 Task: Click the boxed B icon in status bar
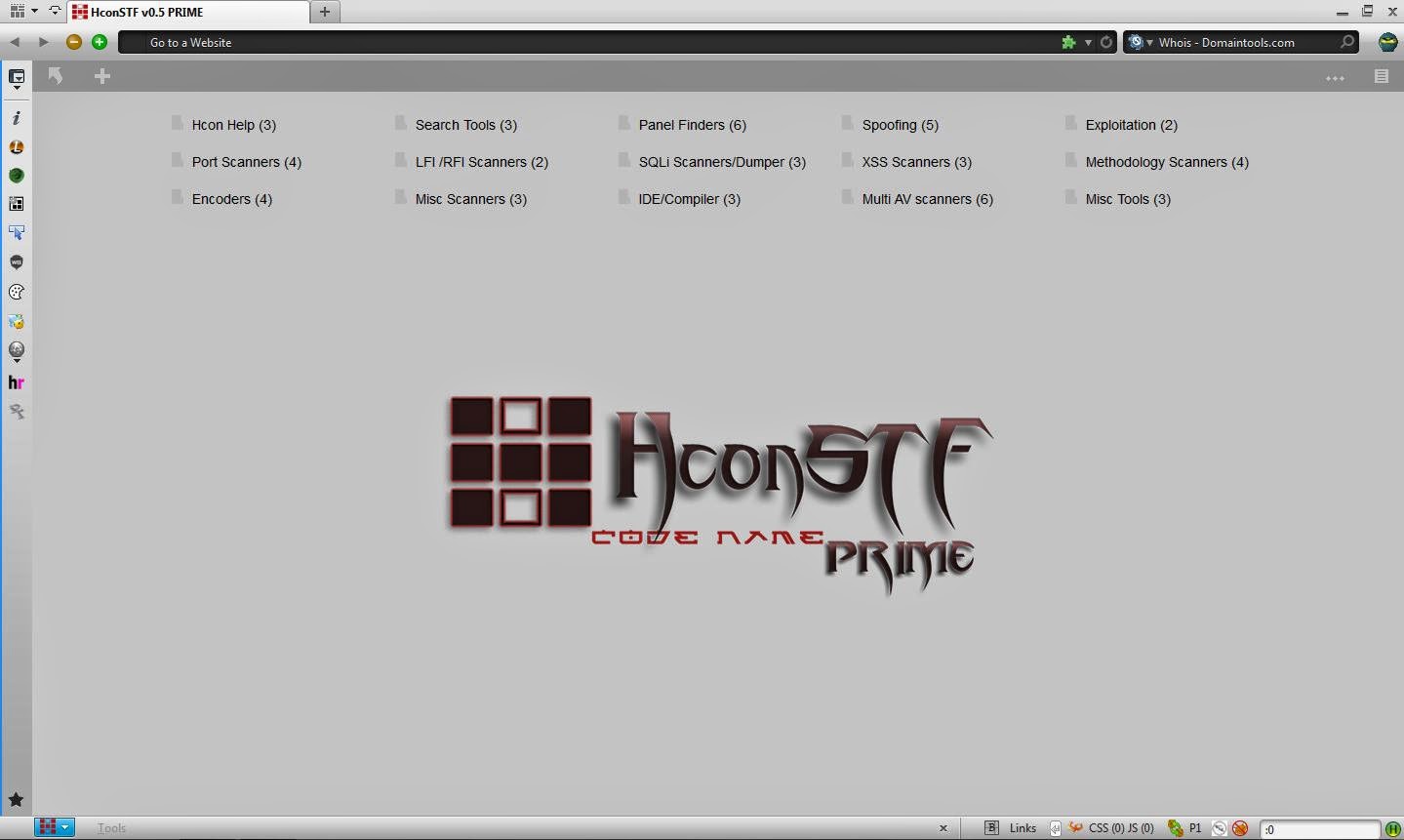[991, 828]
